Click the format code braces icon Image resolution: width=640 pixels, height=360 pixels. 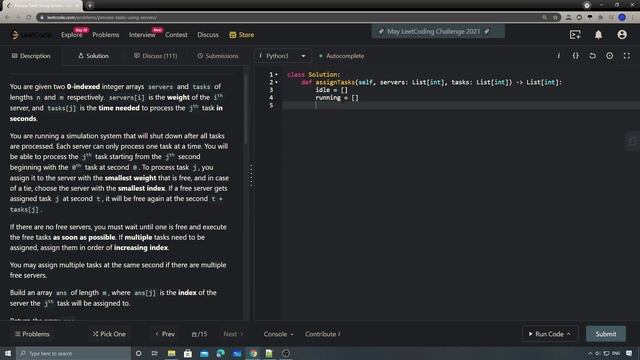576,56
